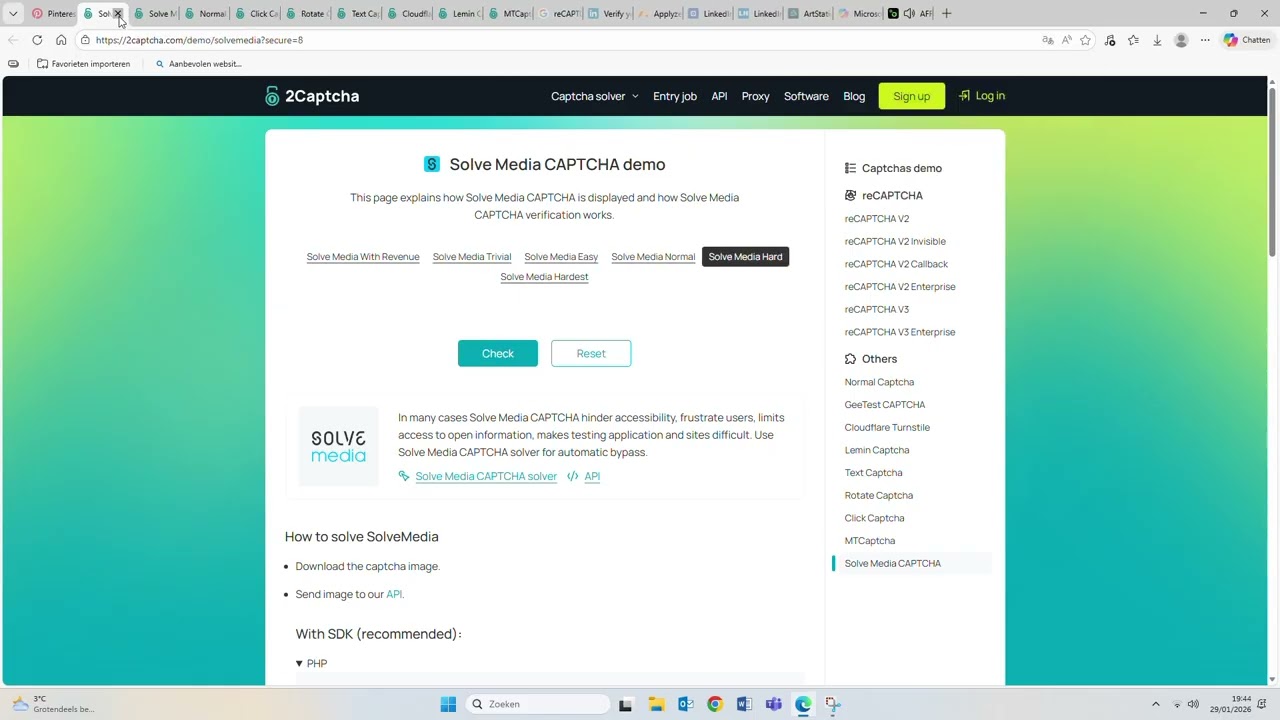The width and height of the screenshot is (1280, 720).
Task: Click the translate page icon in address bar
Action: tap(1047, 40)
